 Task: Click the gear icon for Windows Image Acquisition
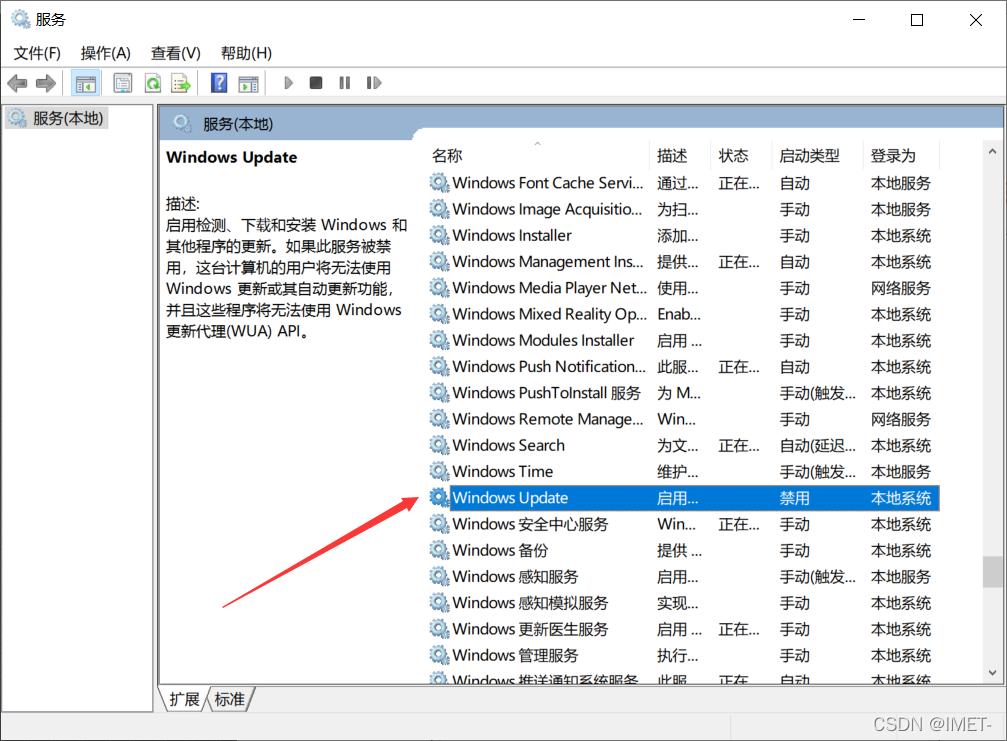tap(439, 209)
